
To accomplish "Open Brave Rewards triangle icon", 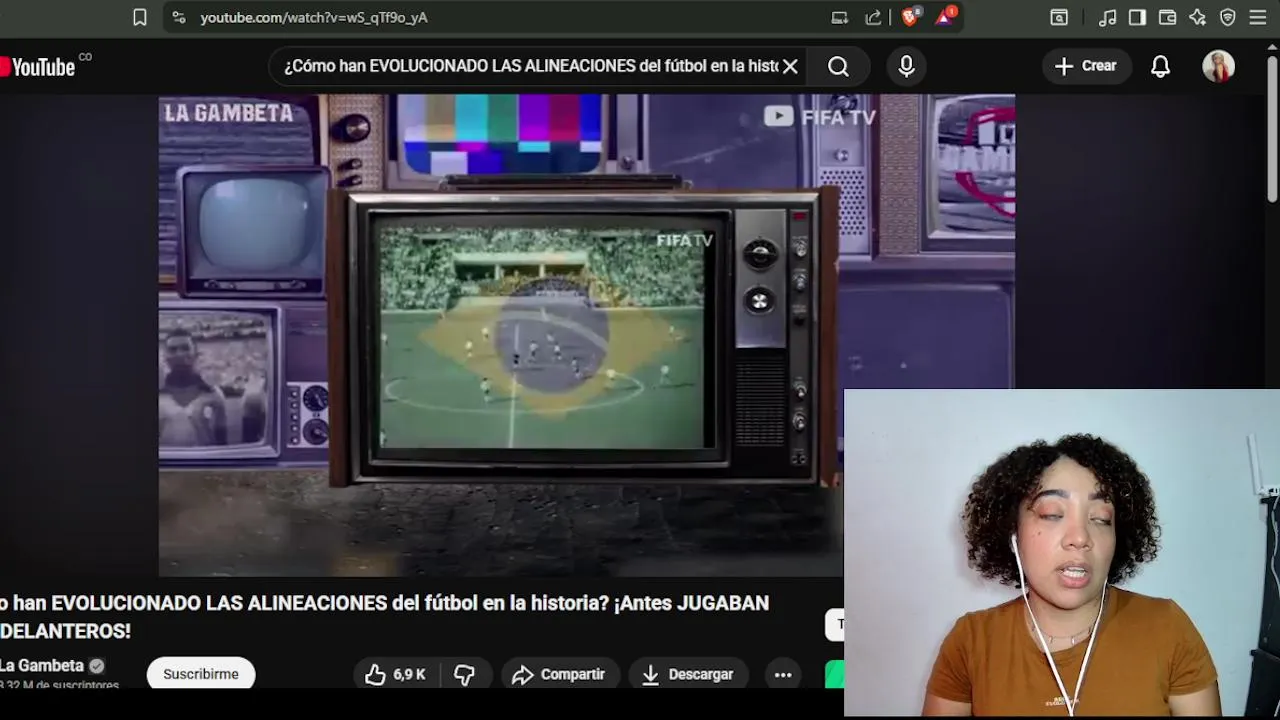I will point(945,17).
